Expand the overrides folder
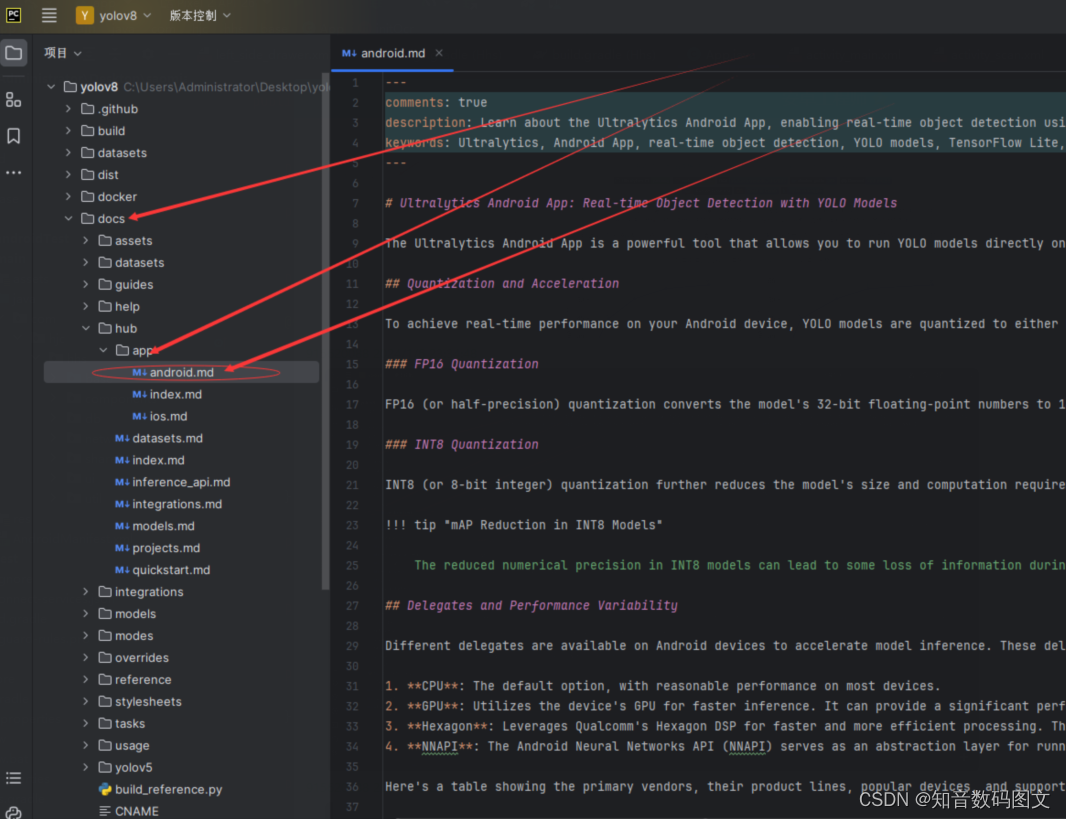 click(86, 658)
